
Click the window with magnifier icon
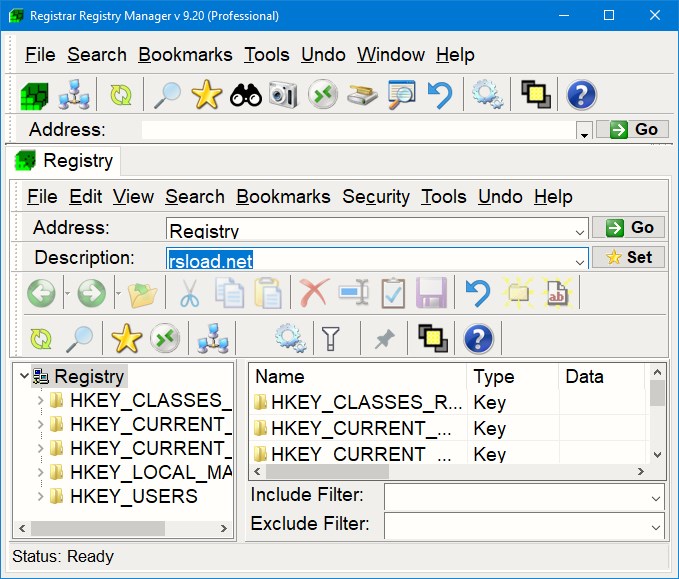pos(401,95)
